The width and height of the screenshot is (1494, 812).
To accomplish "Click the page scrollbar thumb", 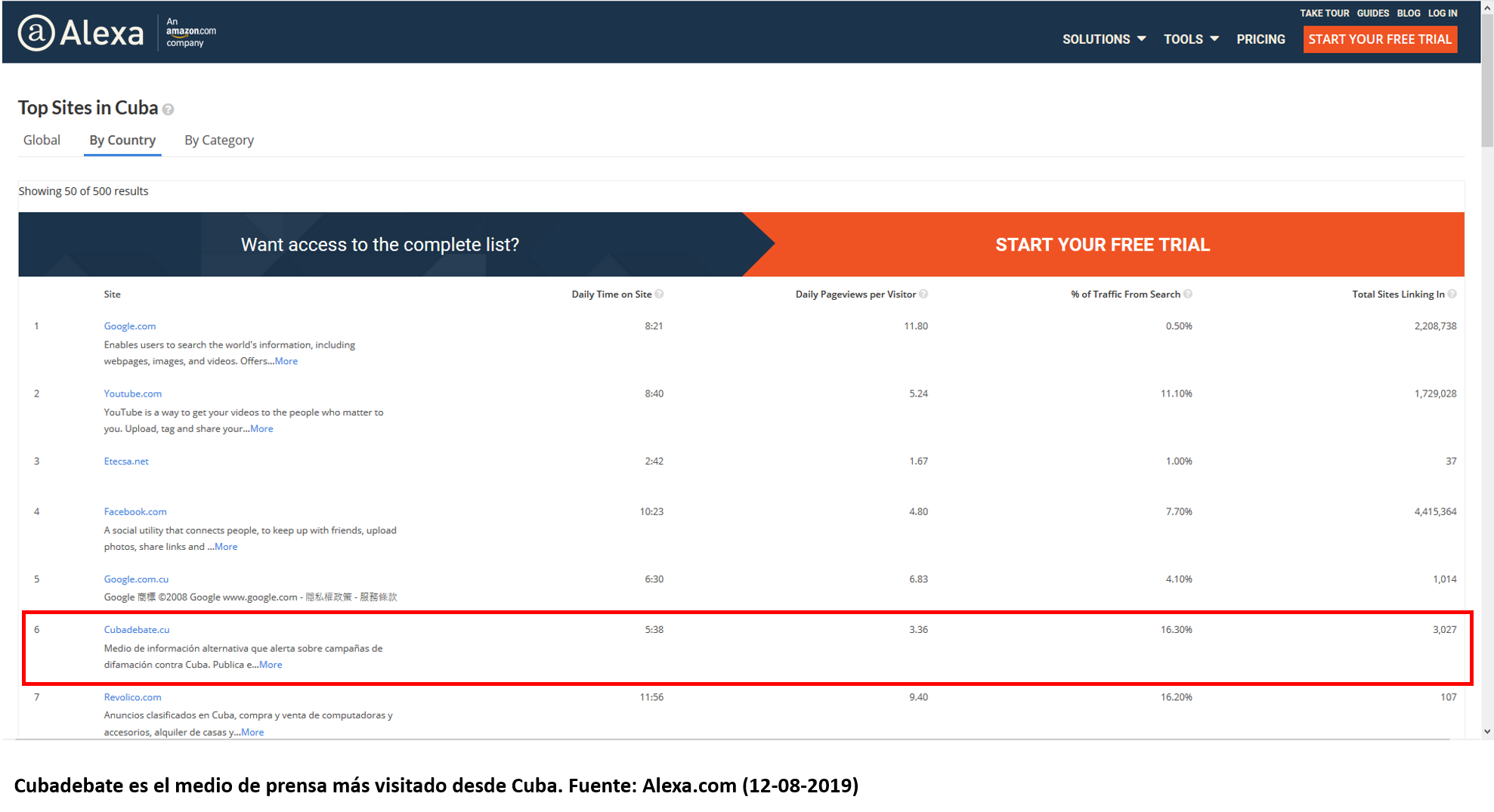I will (x=1487, y=80).
